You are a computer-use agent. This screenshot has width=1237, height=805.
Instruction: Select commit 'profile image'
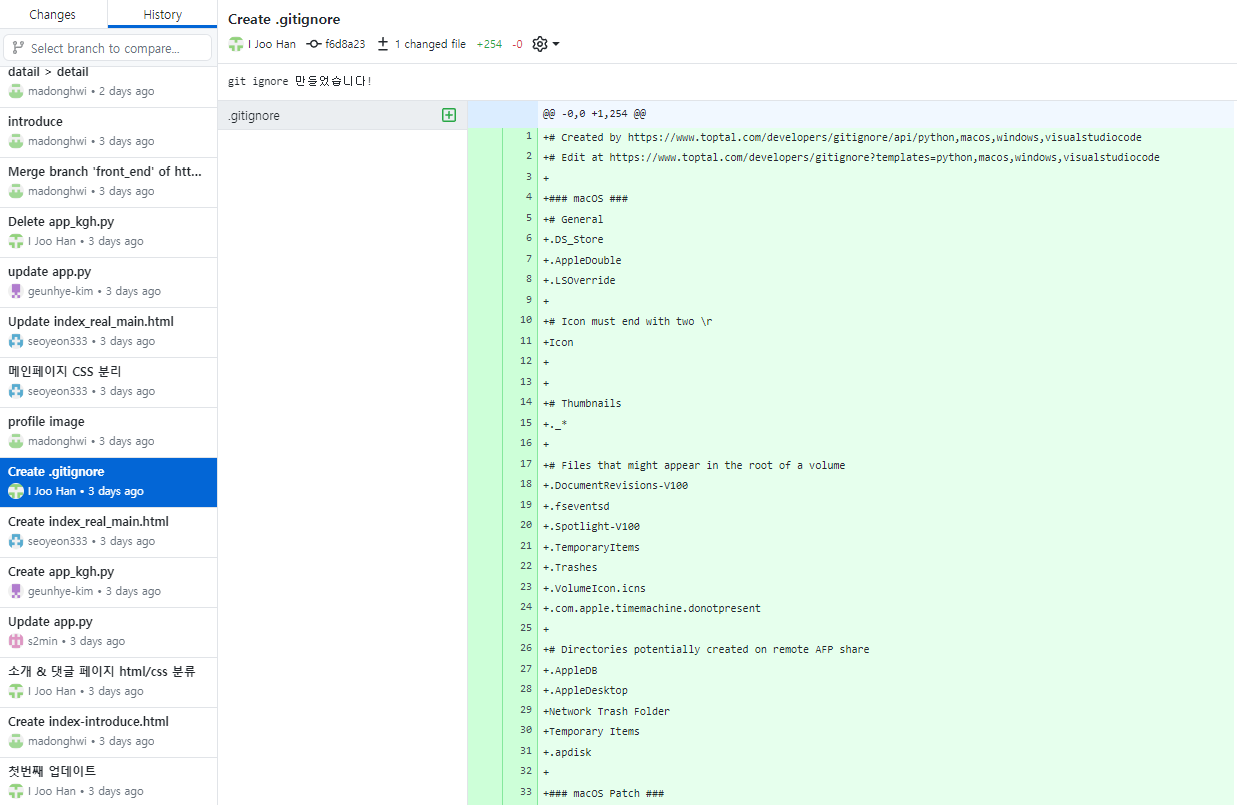click(108, 432)
